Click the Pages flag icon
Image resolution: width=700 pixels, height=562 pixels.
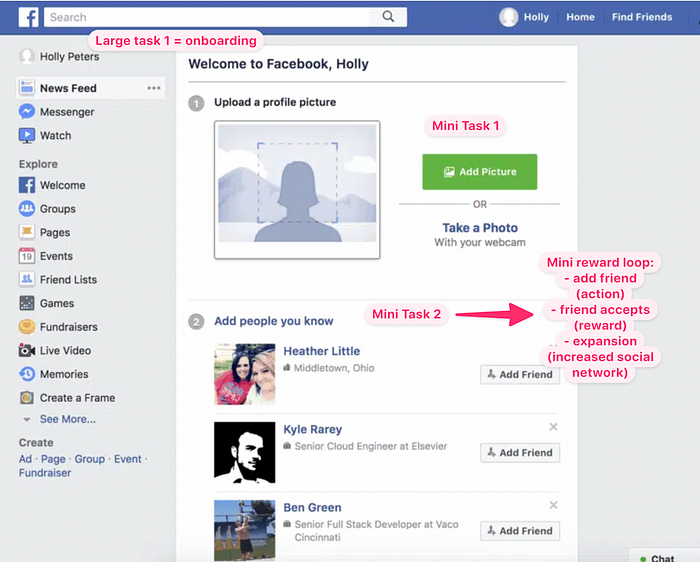pyautogui.click(x=27, y=232)
